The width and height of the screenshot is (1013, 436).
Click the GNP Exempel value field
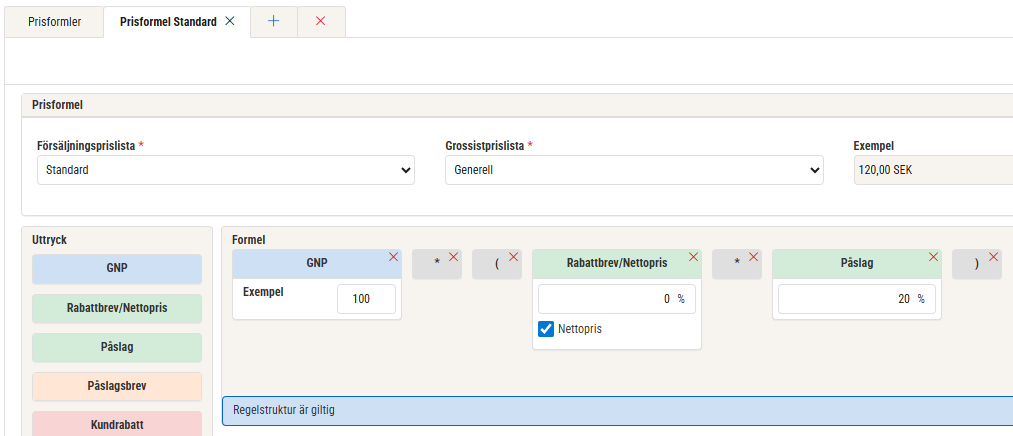tap(366, 299)
